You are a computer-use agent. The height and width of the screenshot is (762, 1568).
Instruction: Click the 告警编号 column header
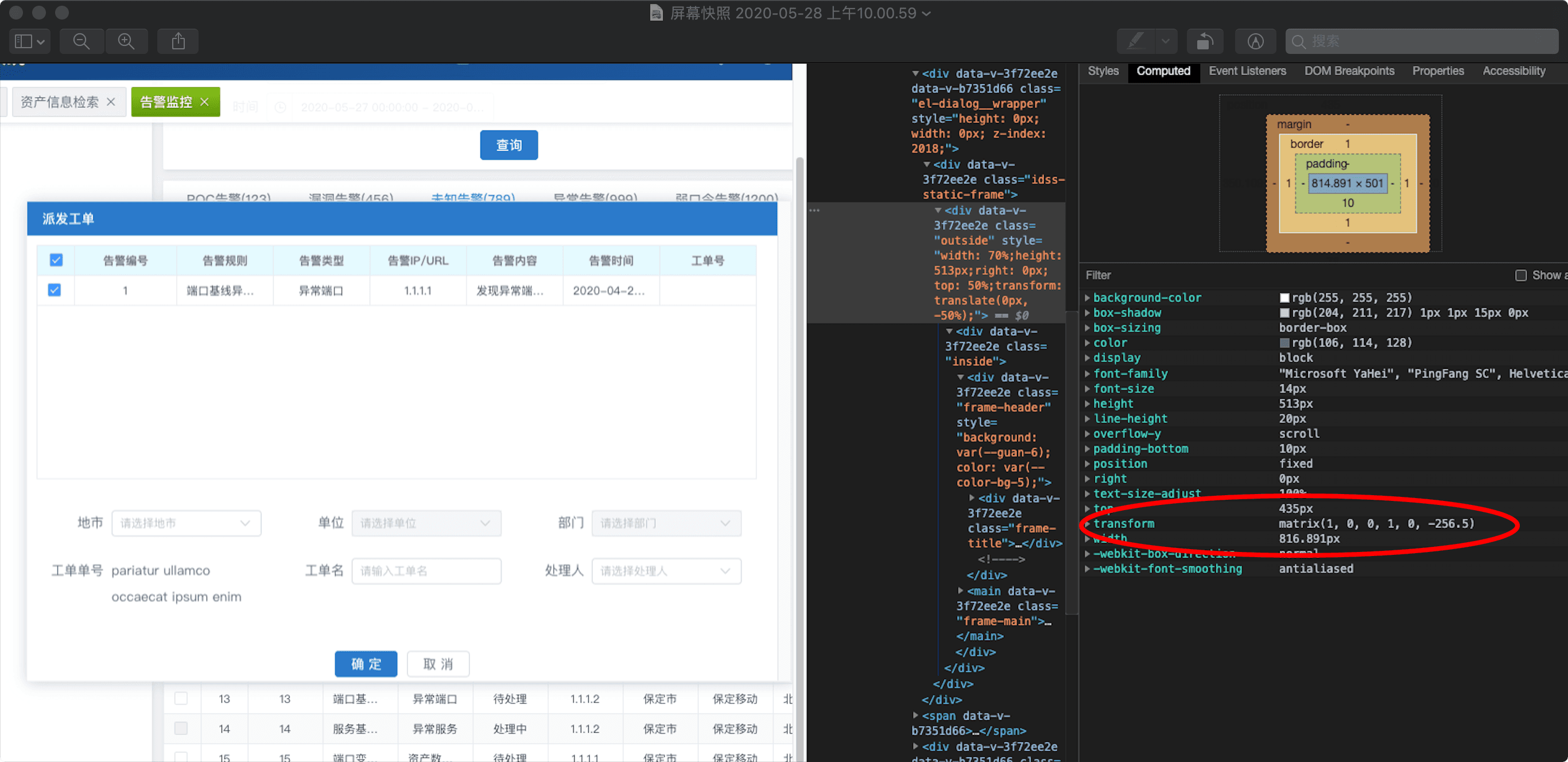pos(125,261)
